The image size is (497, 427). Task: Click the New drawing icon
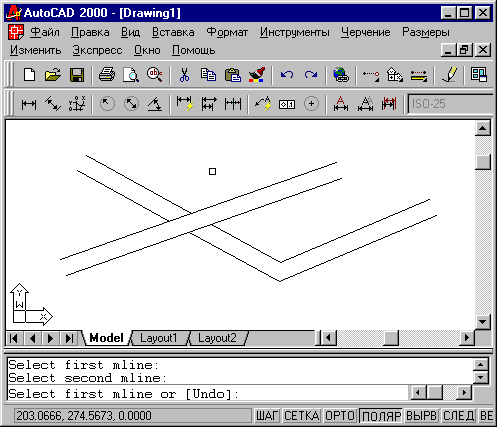(29, 75)
